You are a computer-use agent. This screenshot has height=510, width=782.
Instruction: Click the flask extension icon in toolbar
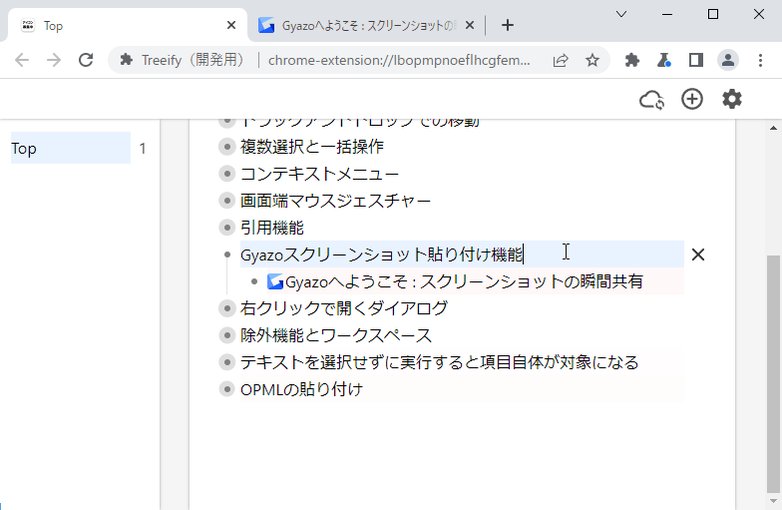coord(664,60)
